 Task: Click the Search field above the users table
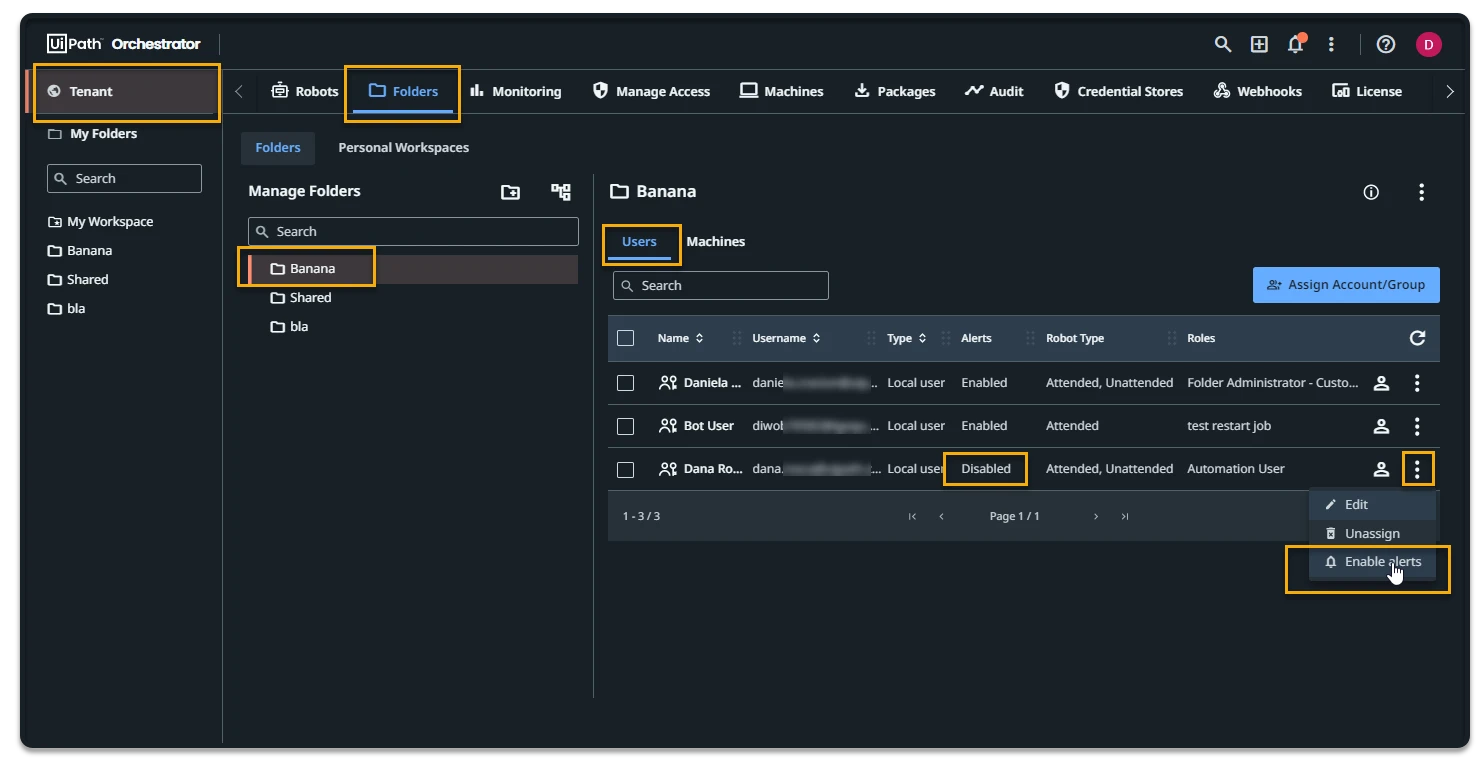click(721, 286)
